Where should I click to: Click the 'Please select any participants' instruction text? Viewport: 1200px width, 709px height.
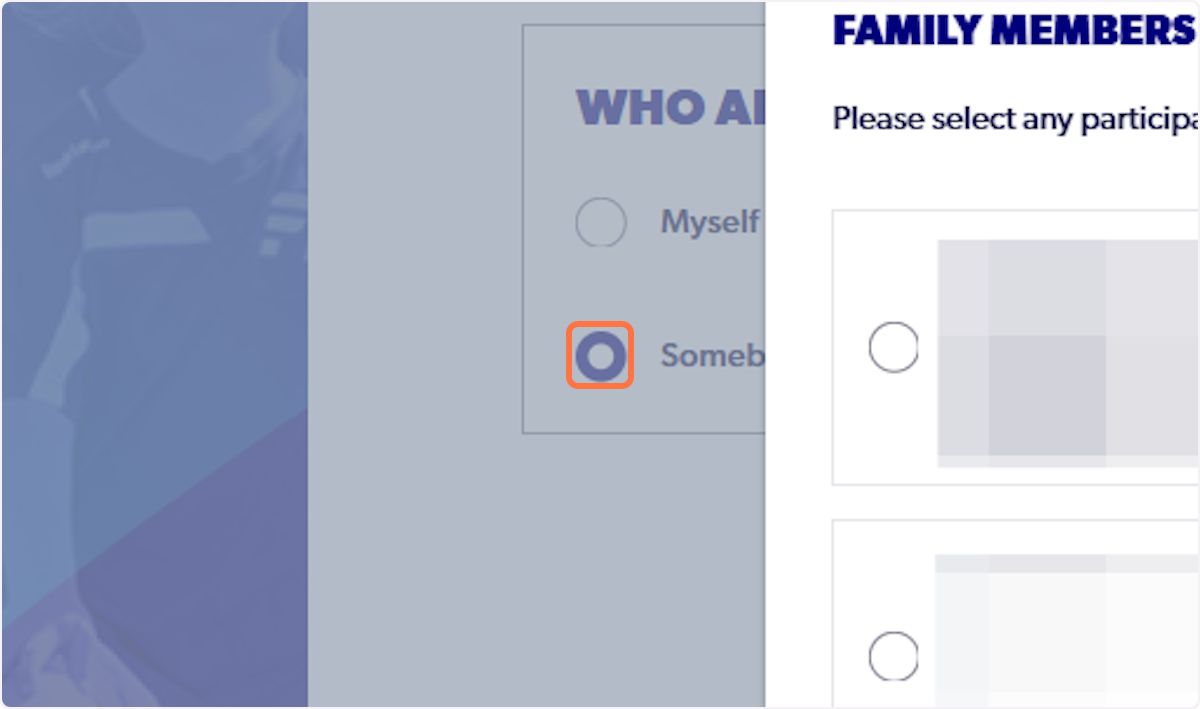click(1010, 118)
